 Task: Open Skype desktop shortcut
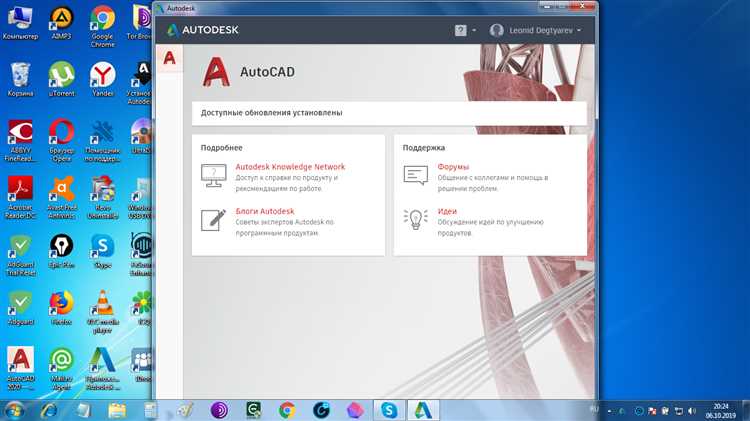tap(102, 251)
